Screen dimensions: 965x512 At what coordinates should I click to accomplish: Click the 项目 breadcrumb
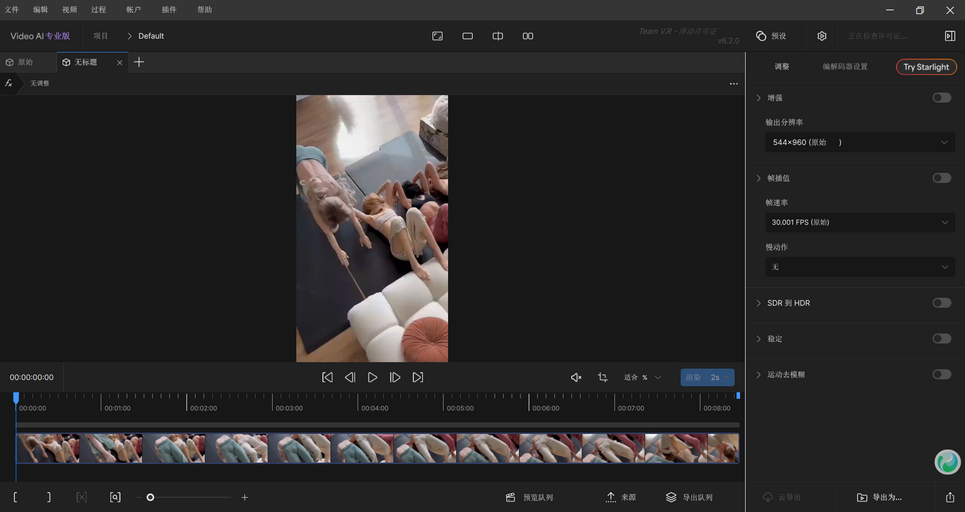tap(100, 36)
